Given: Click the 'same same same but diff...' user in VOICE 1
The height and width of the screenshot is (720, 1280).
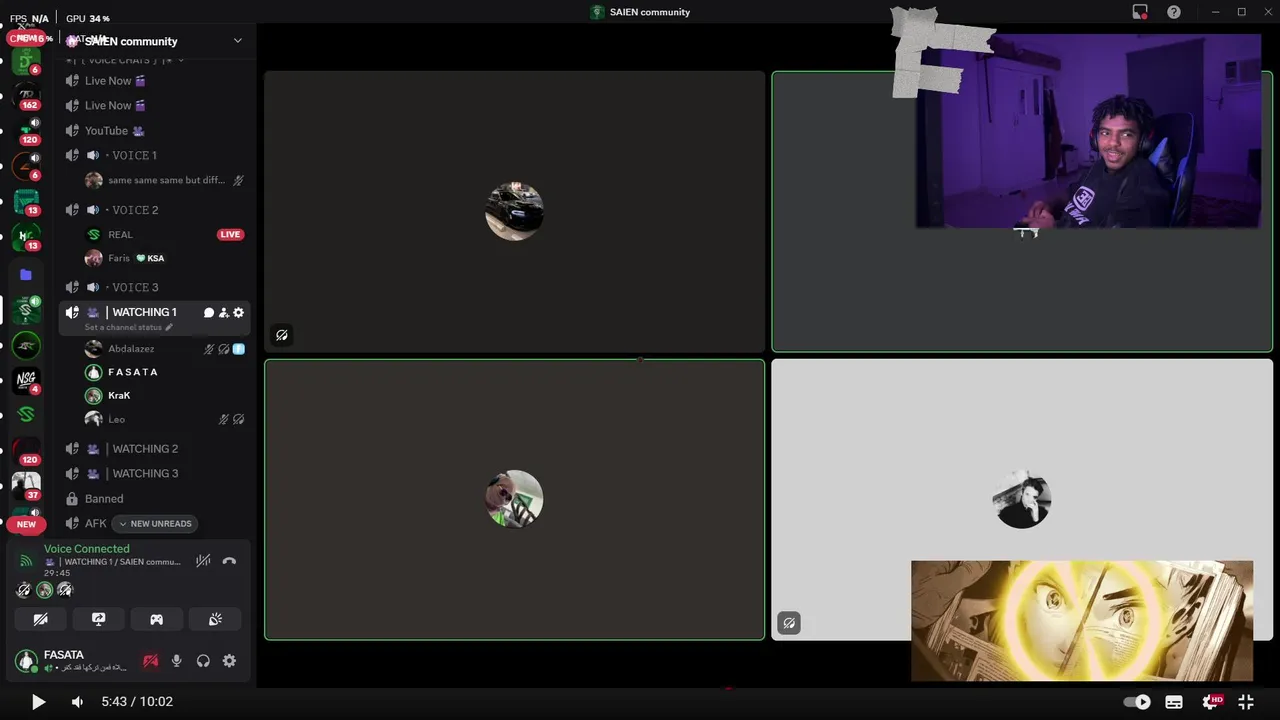Looking at the screenshot, I should tap(165, 181).
